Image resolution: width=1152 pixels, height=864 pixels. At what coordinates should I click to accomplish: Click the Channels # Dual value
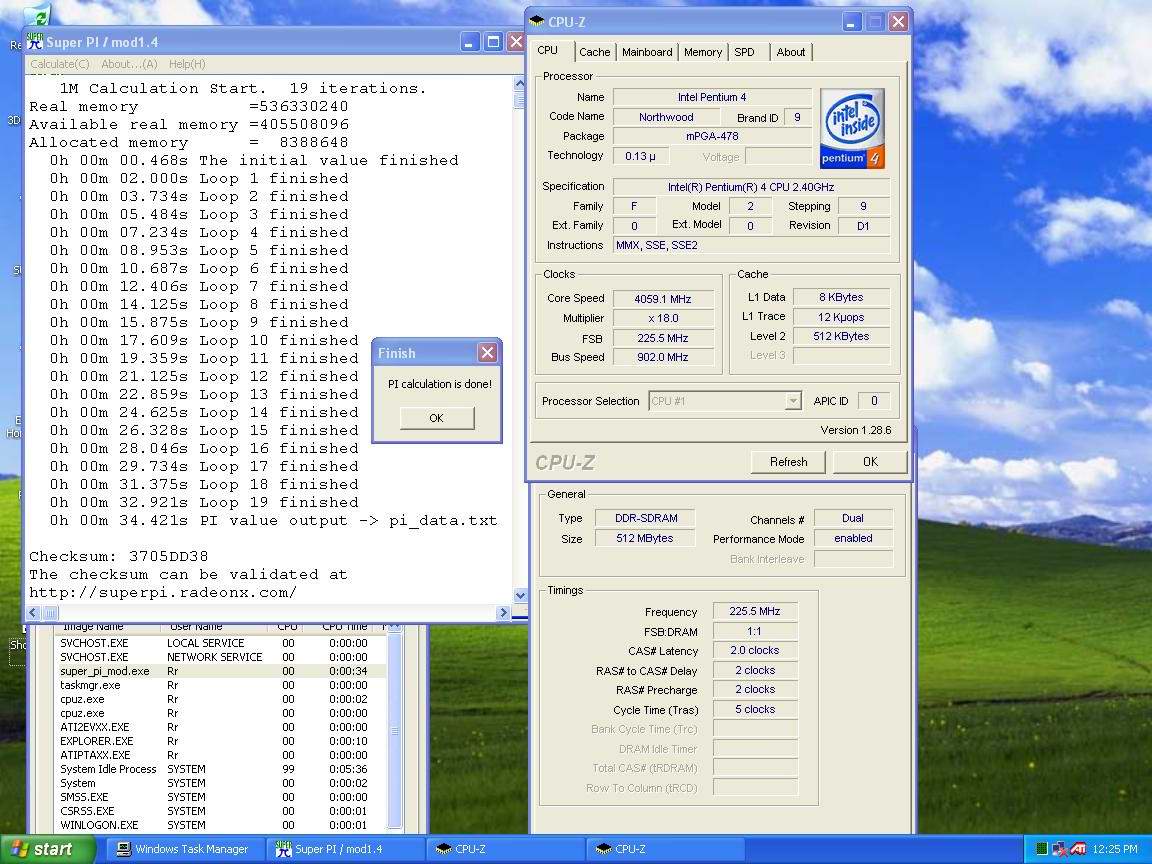[x=852, y=518]
